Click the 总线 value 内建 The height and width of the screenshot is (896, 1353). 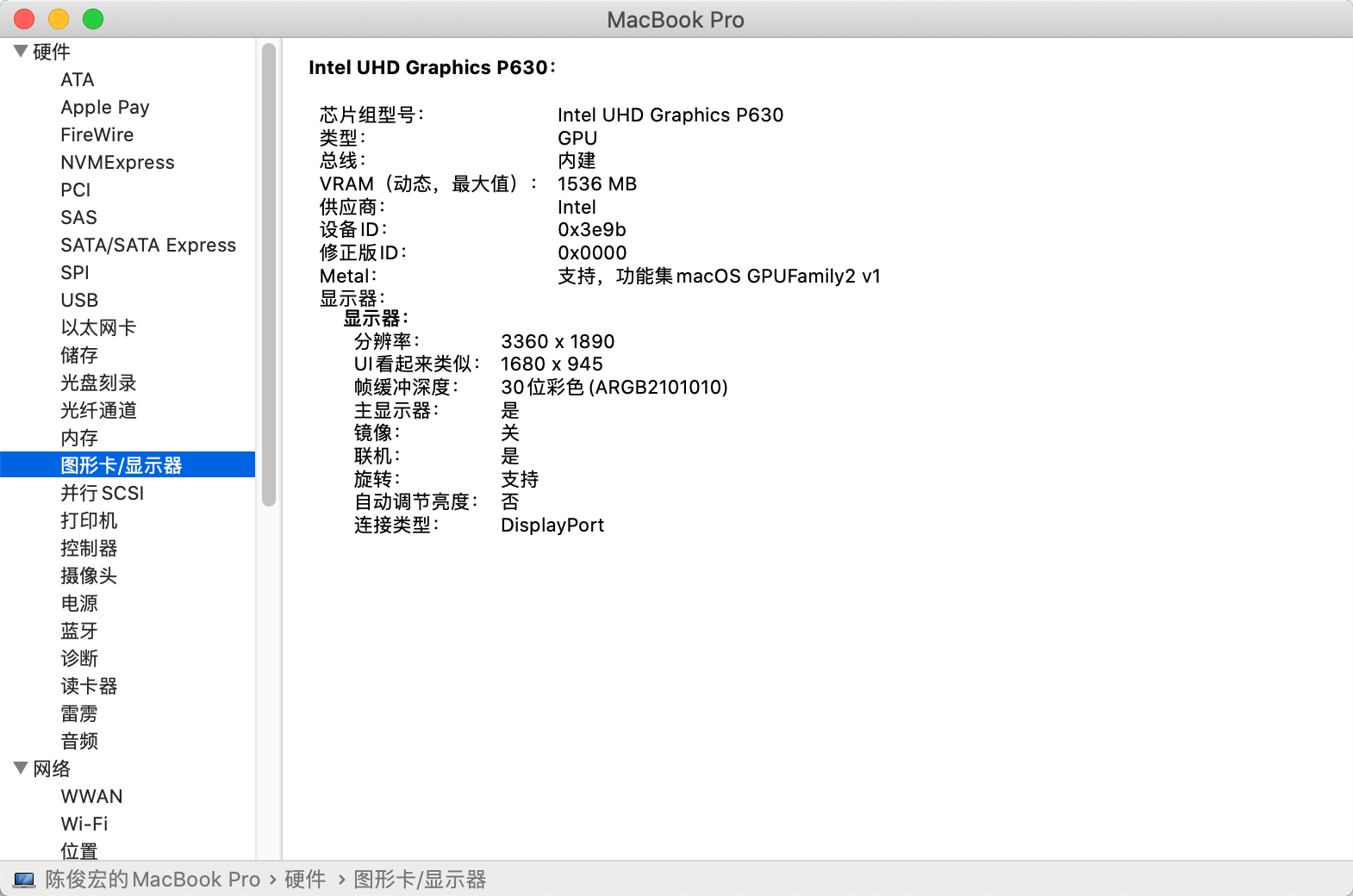[x=577, y=161]
